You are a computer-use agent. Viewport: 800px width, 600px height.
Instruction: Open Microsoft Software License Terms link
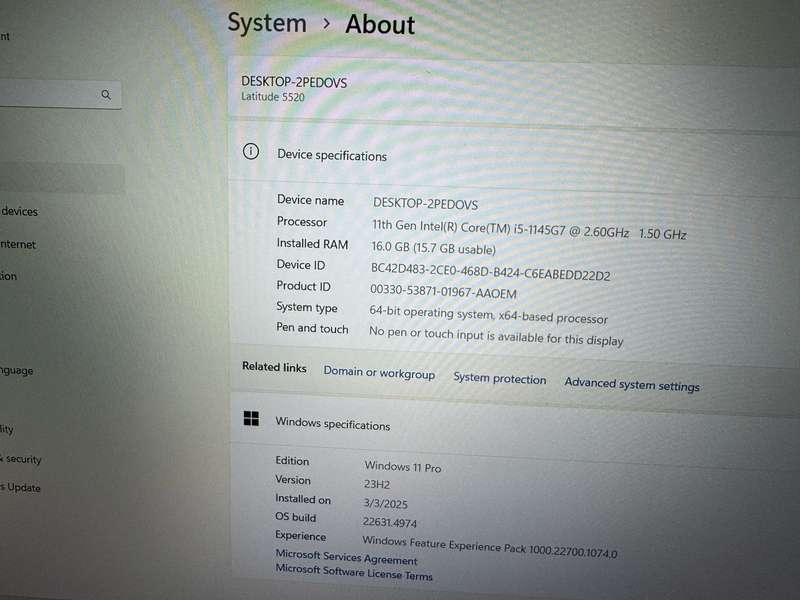tap(354, 572)
